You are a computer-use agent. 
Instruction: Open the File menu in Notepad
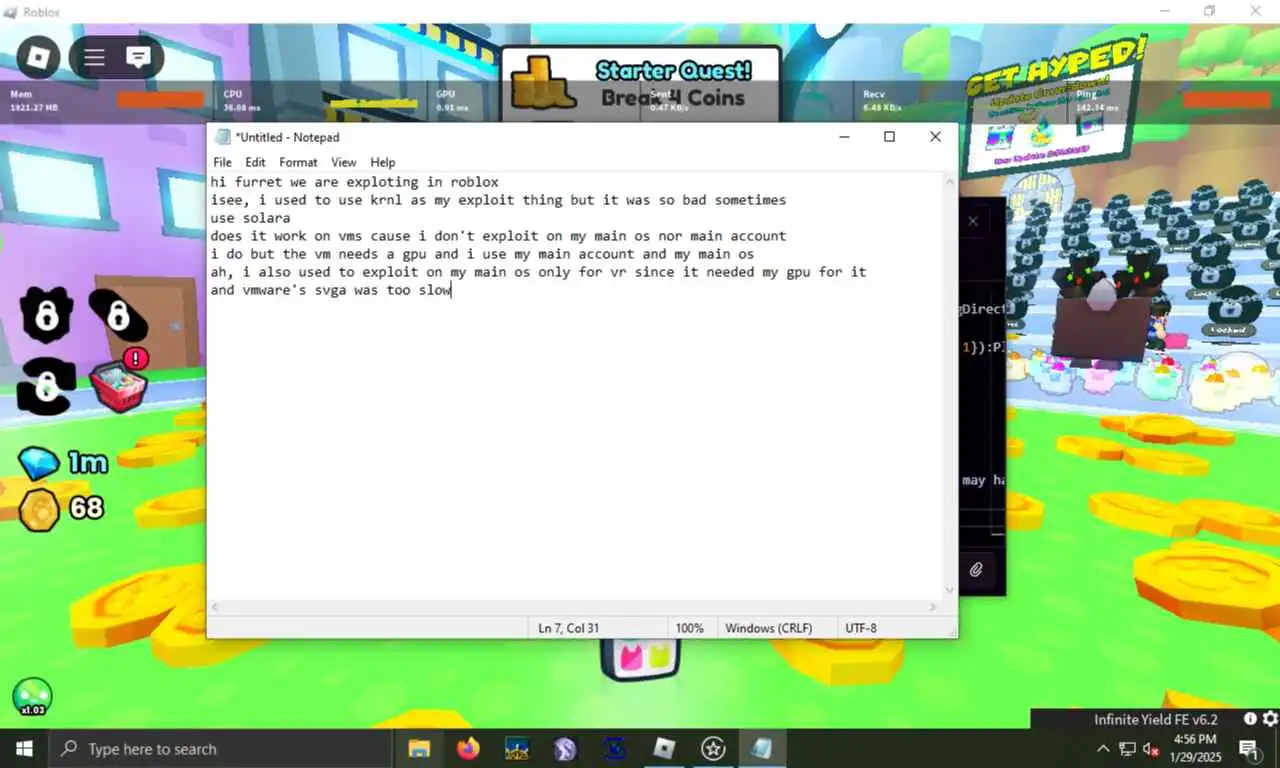(222, 162)
